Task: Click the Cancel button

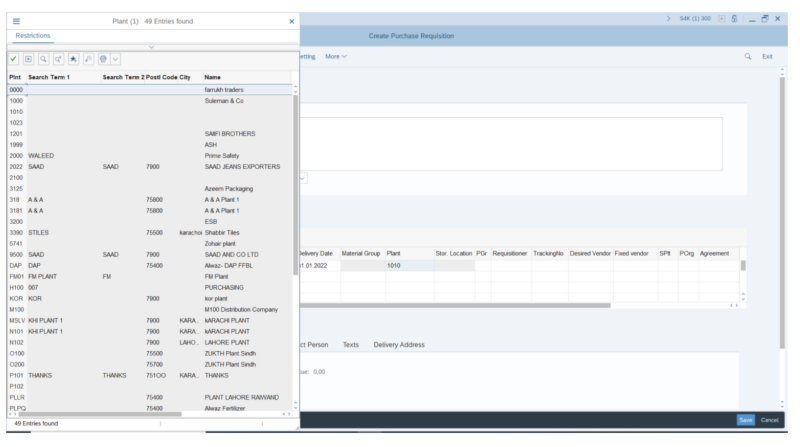Action: point(769,419)
